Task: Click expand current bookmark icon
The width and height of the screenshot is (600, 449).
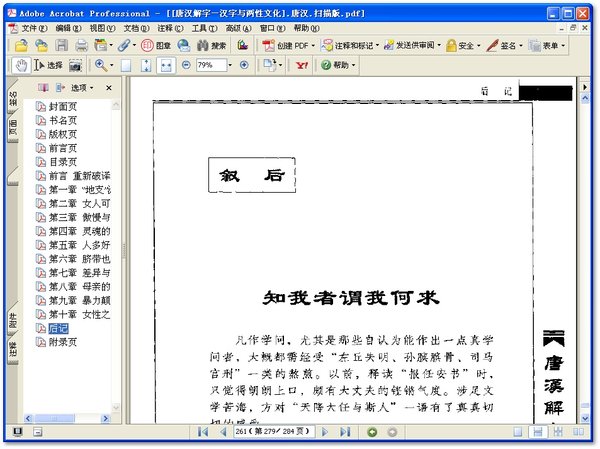Action: point(60,88)
